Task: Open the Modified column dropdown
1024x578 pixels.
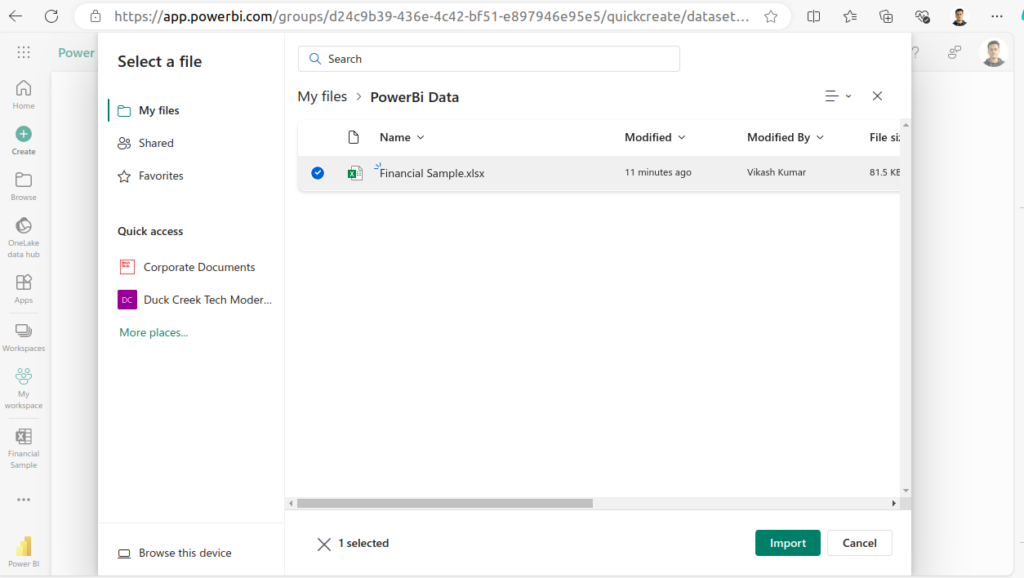Action: [x=681, y=138]
